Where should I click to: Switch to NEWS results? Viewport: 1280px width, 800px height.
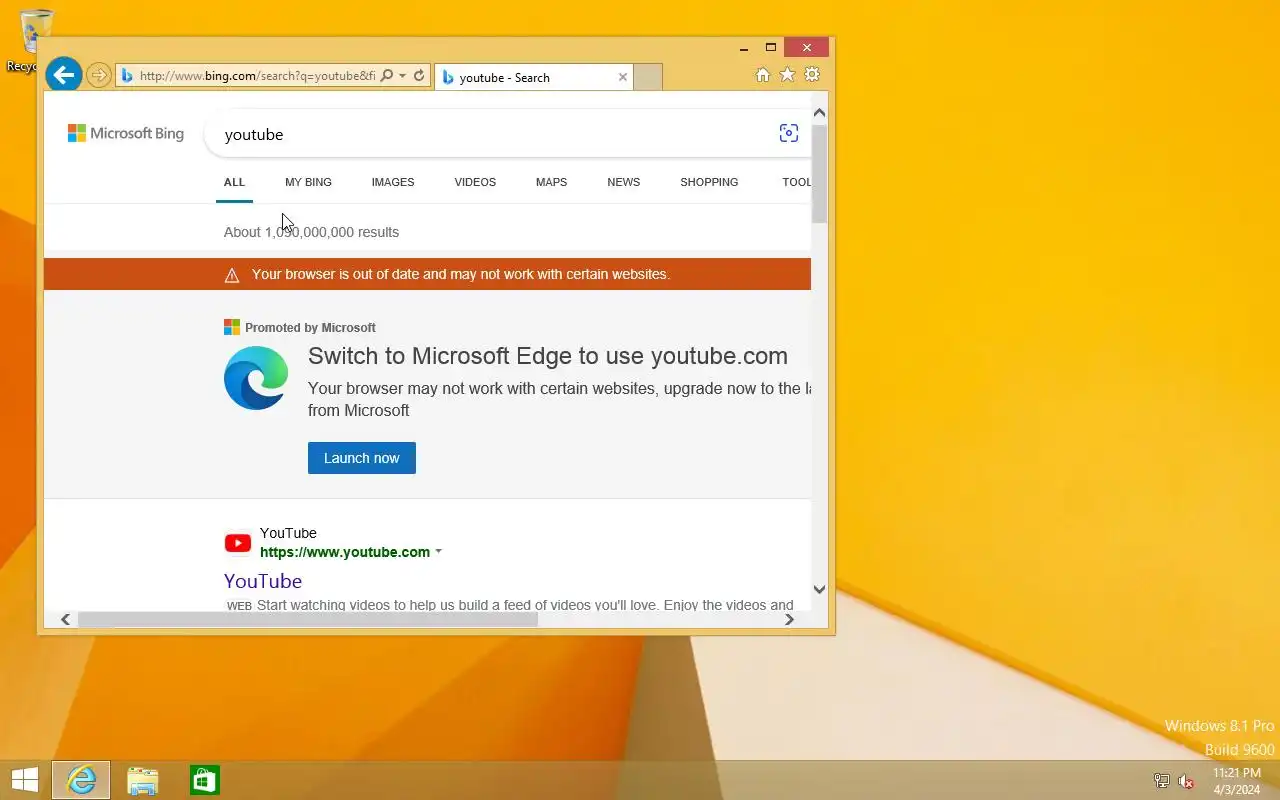pyautogui.click(x=623, y=182)
